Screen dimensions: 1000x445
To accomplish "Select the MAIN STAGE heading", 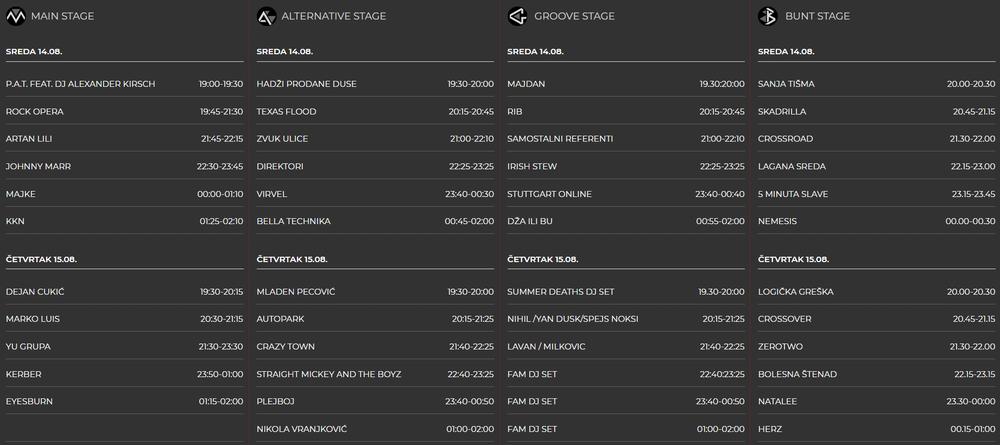I will (x=58, y=16).
